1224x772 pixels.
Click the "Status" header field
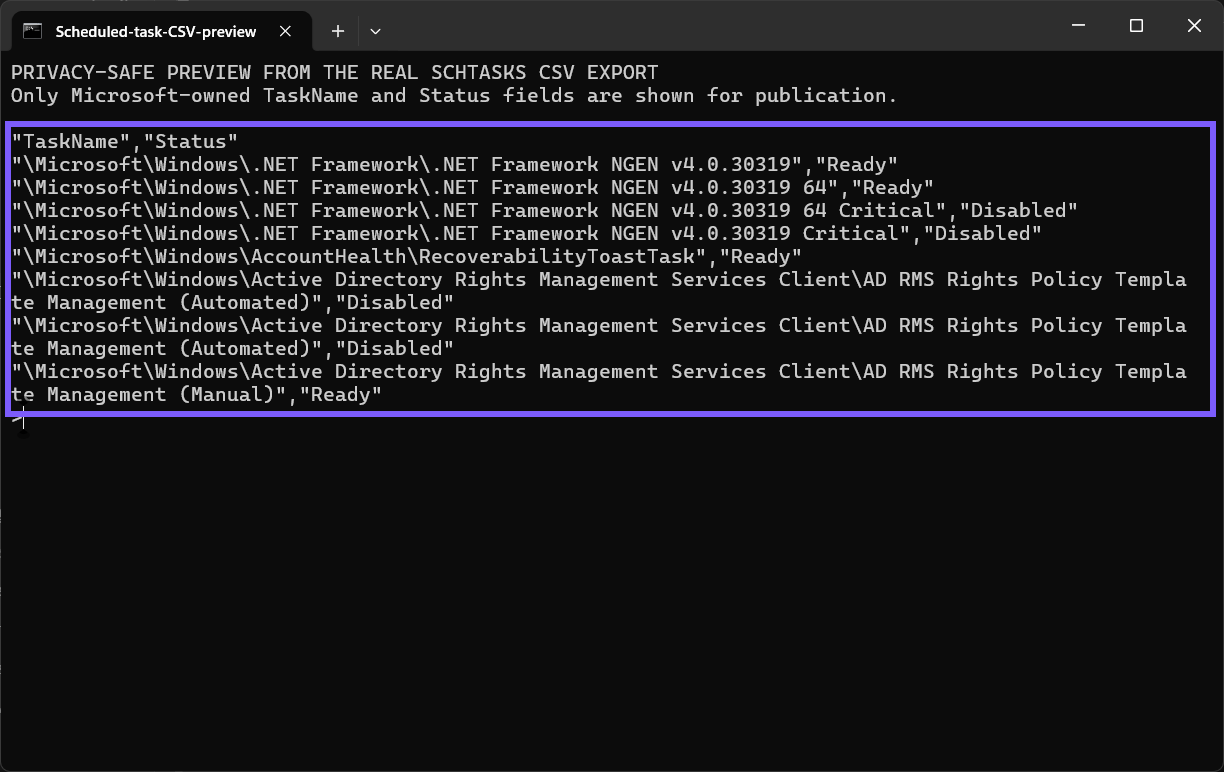[191, 142]
